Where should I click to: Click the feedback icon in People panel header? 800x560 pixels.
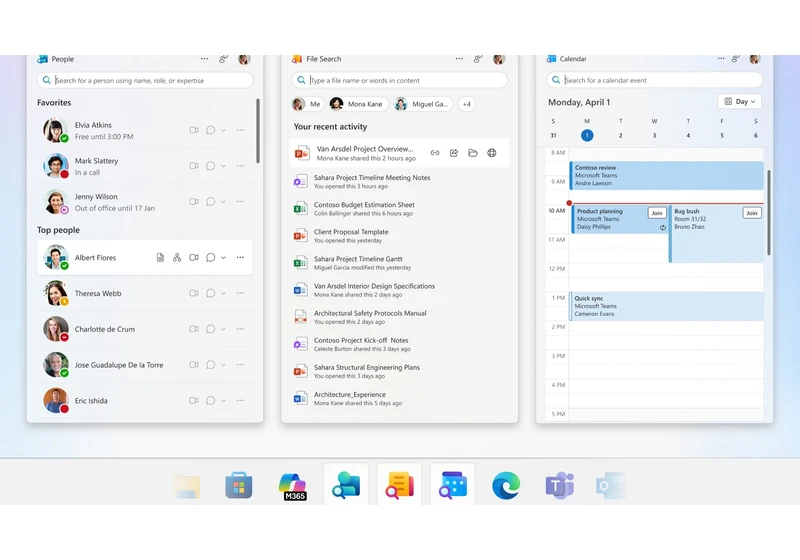coord(223,59)
